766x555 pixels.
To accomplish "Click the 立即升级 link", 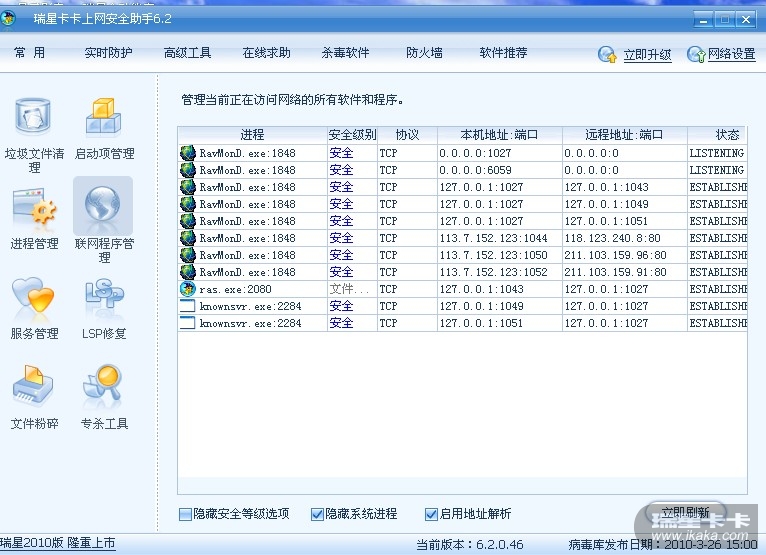I will pyautogui.click(x=647, y=55).
